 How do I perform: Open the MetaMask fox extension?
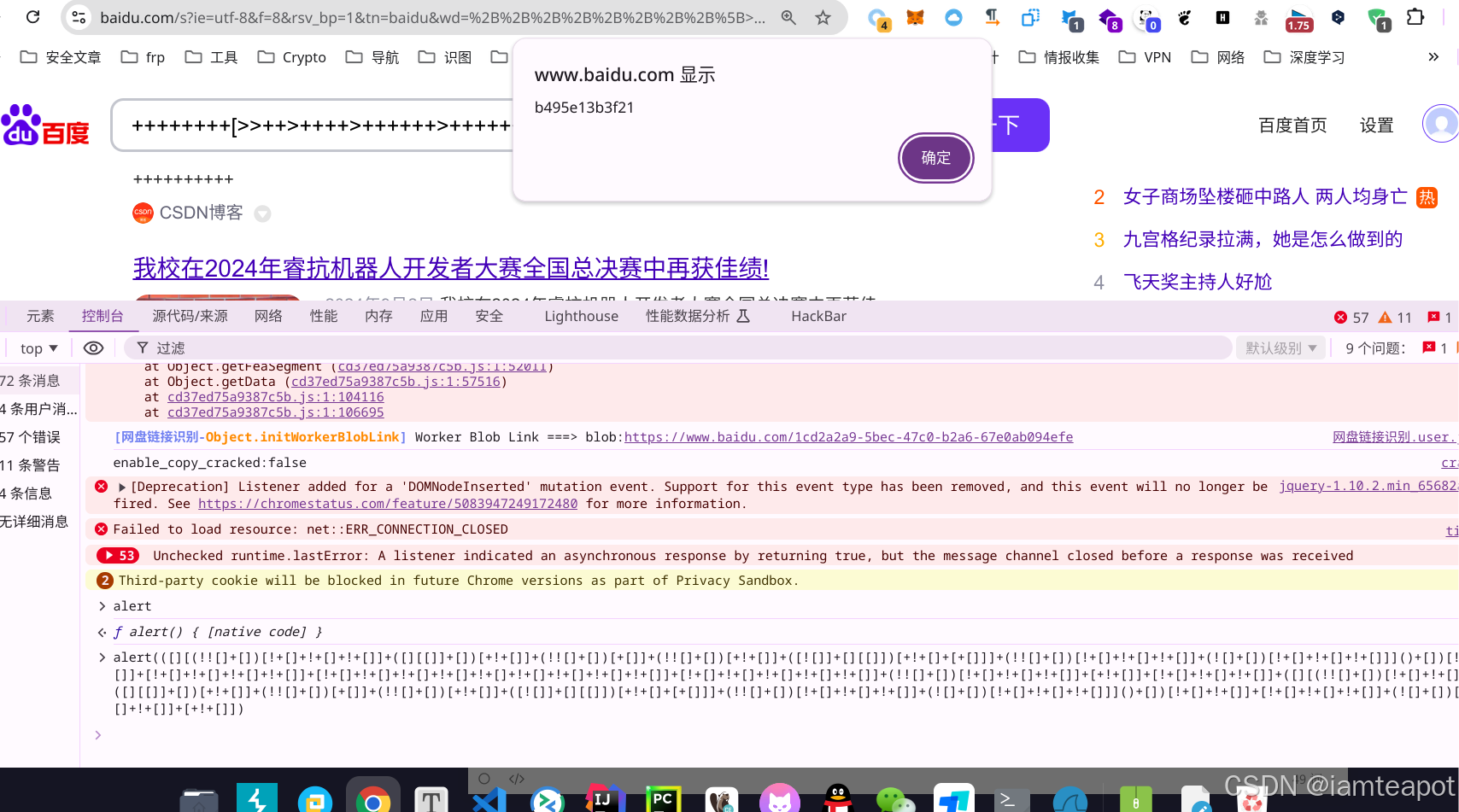point(915,17)
